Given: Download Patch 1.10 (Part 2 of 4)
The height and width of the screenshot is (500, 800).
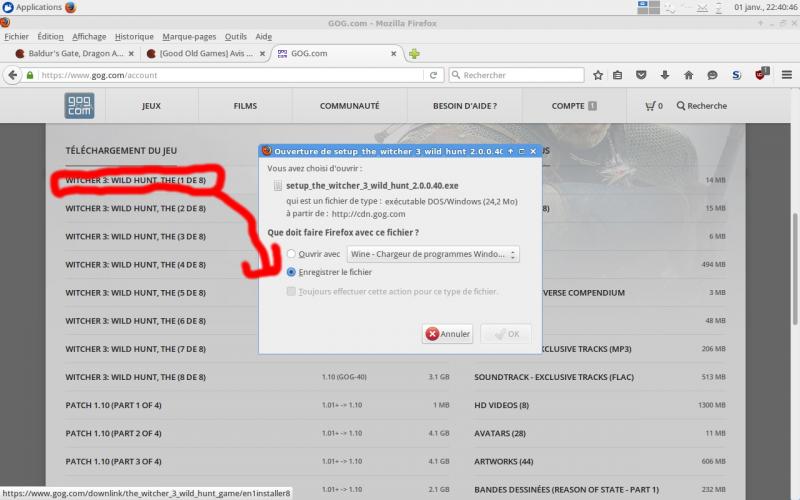Looking at the screenshot, I should point(113,433).
